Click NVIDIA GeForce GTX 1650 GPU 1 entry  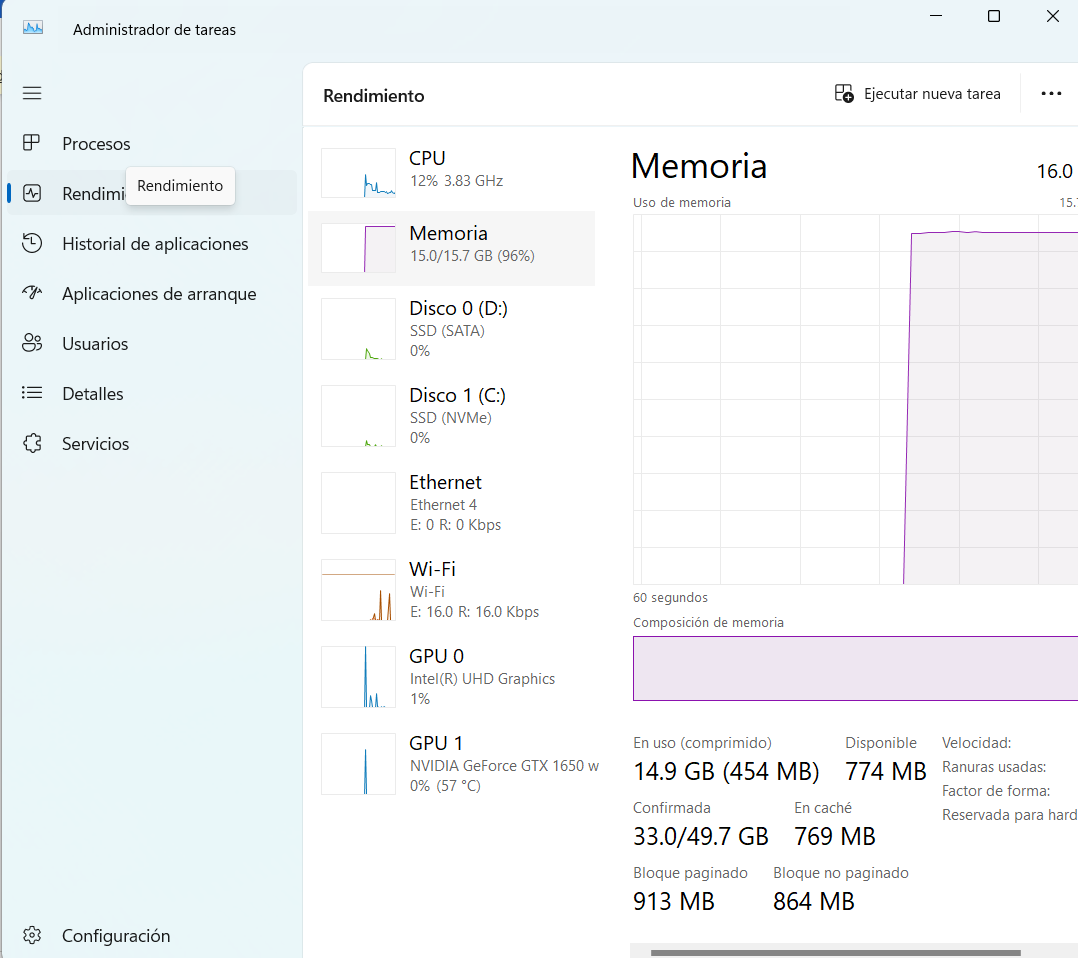tap(452, 764)
